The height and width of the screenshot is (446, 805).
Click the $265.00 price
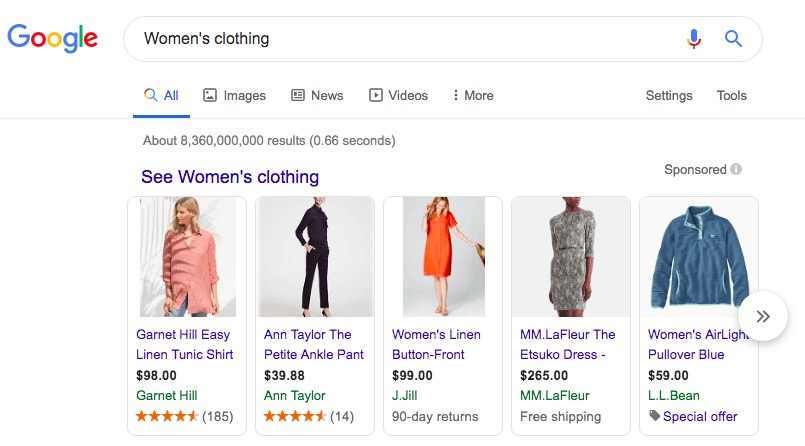544,376
